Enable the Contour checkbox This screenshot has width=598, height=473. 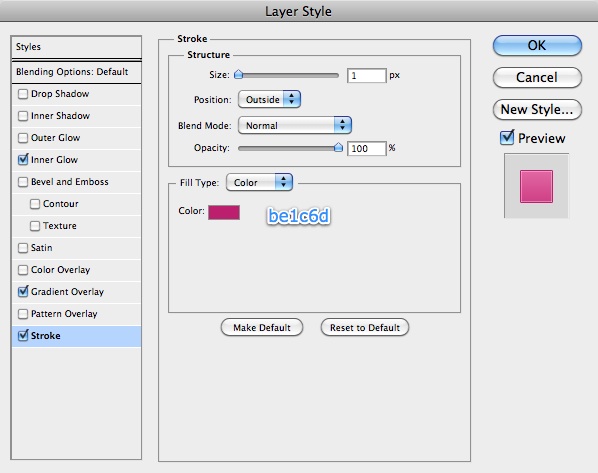[x=35, y=204]
